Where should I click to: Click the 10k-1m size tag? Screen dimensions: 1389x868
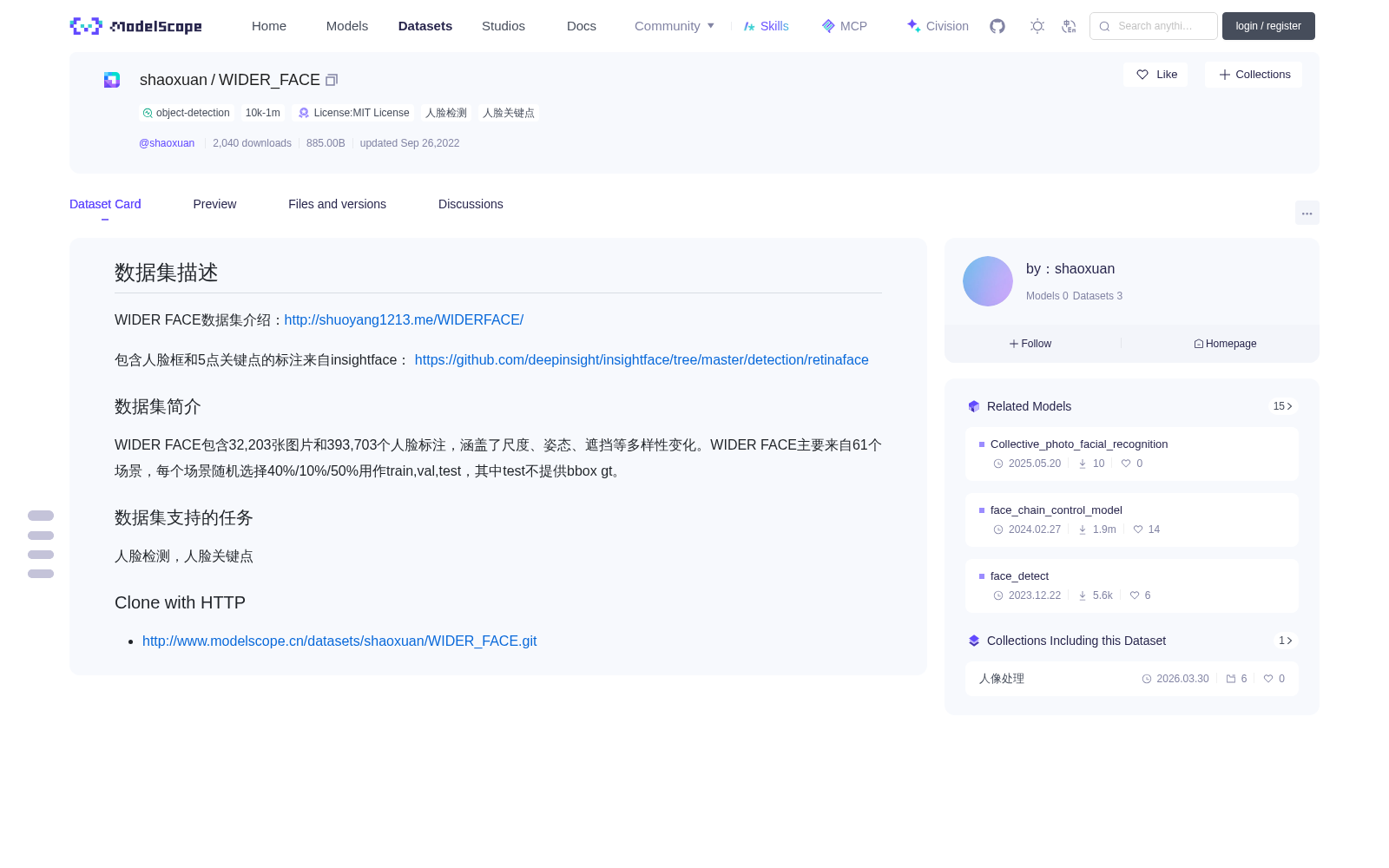click(x=262, y=113)
